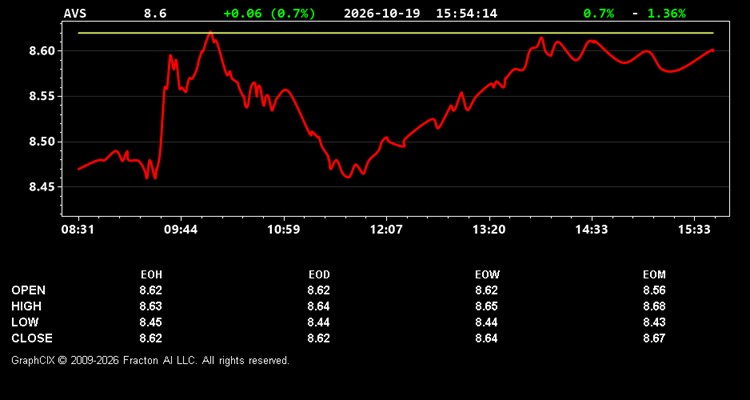
Task: Click the 08:31 time axis label
Action: (x=77, y=229)
